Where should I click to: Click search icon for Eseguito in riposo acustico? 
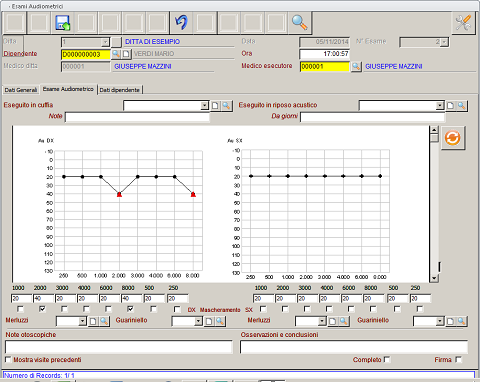point(462,106)
